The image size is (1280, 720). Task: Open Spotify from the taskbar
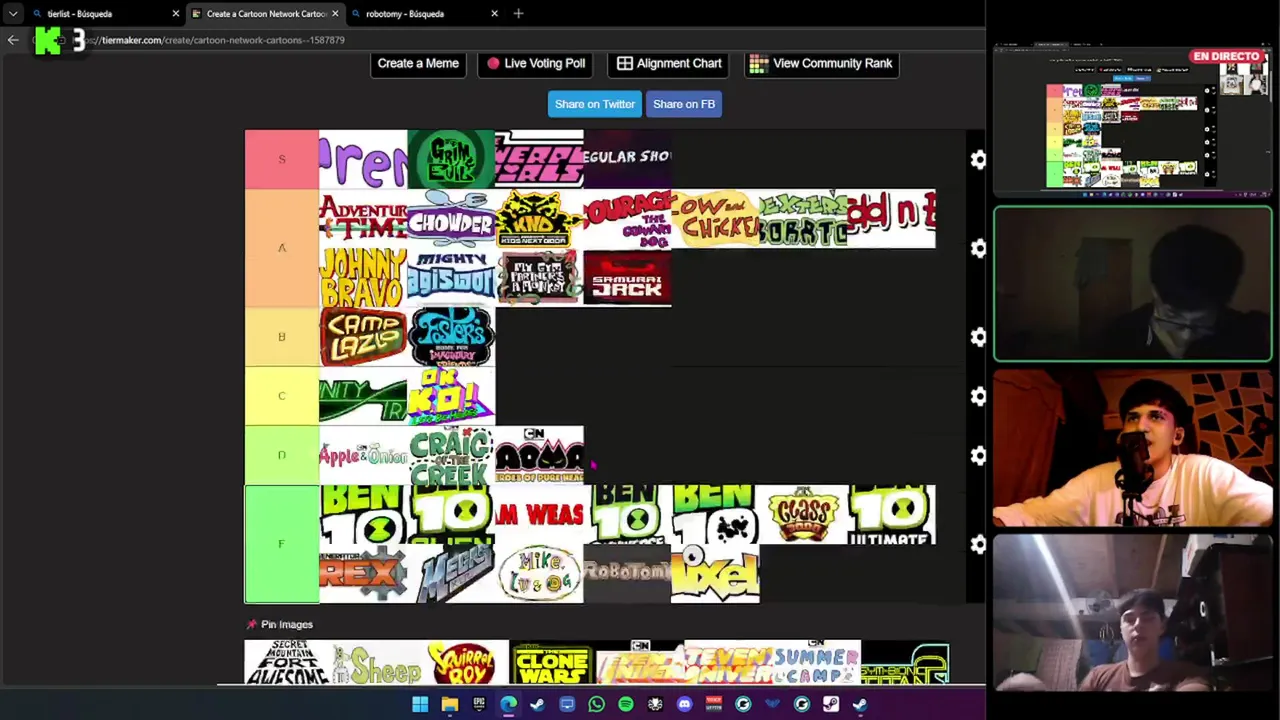click(x=625, y=704)
